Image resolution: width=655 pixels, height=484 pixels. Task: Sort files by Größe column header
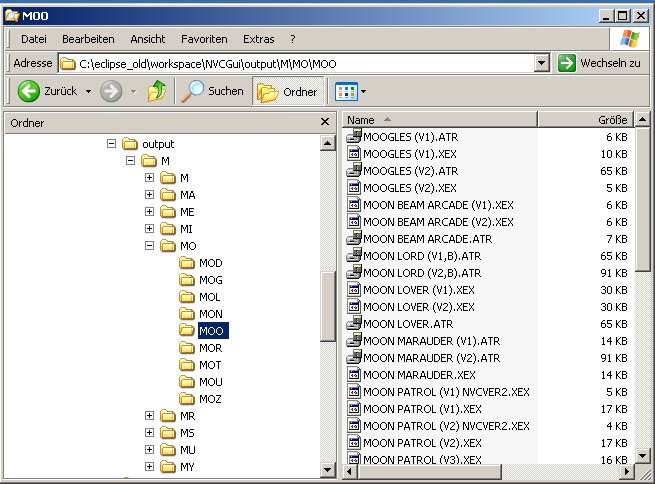pos(586,120)
